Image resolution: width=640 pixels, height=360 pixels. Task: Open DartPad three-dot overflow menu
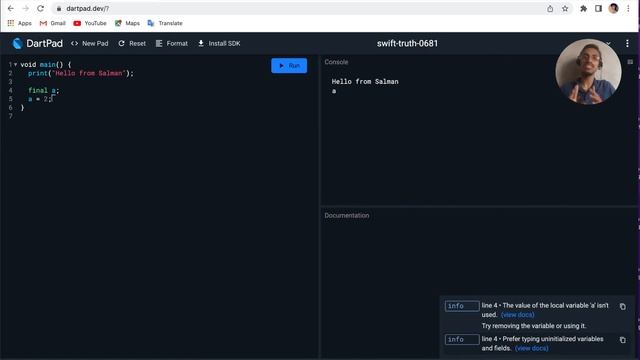tap(627, 43)
